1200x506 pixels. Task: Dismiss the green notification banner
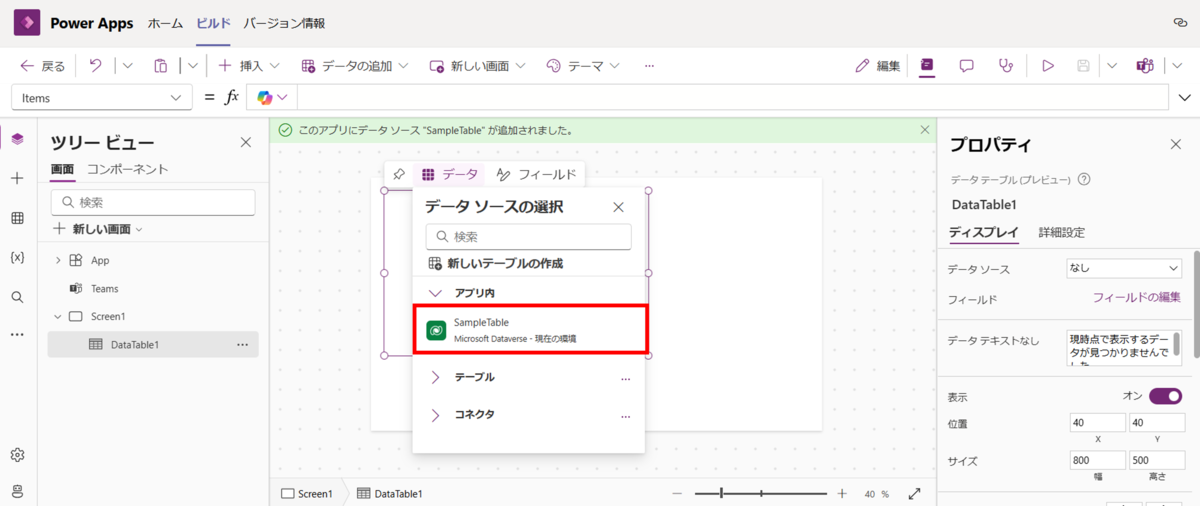tap(925, 130)
